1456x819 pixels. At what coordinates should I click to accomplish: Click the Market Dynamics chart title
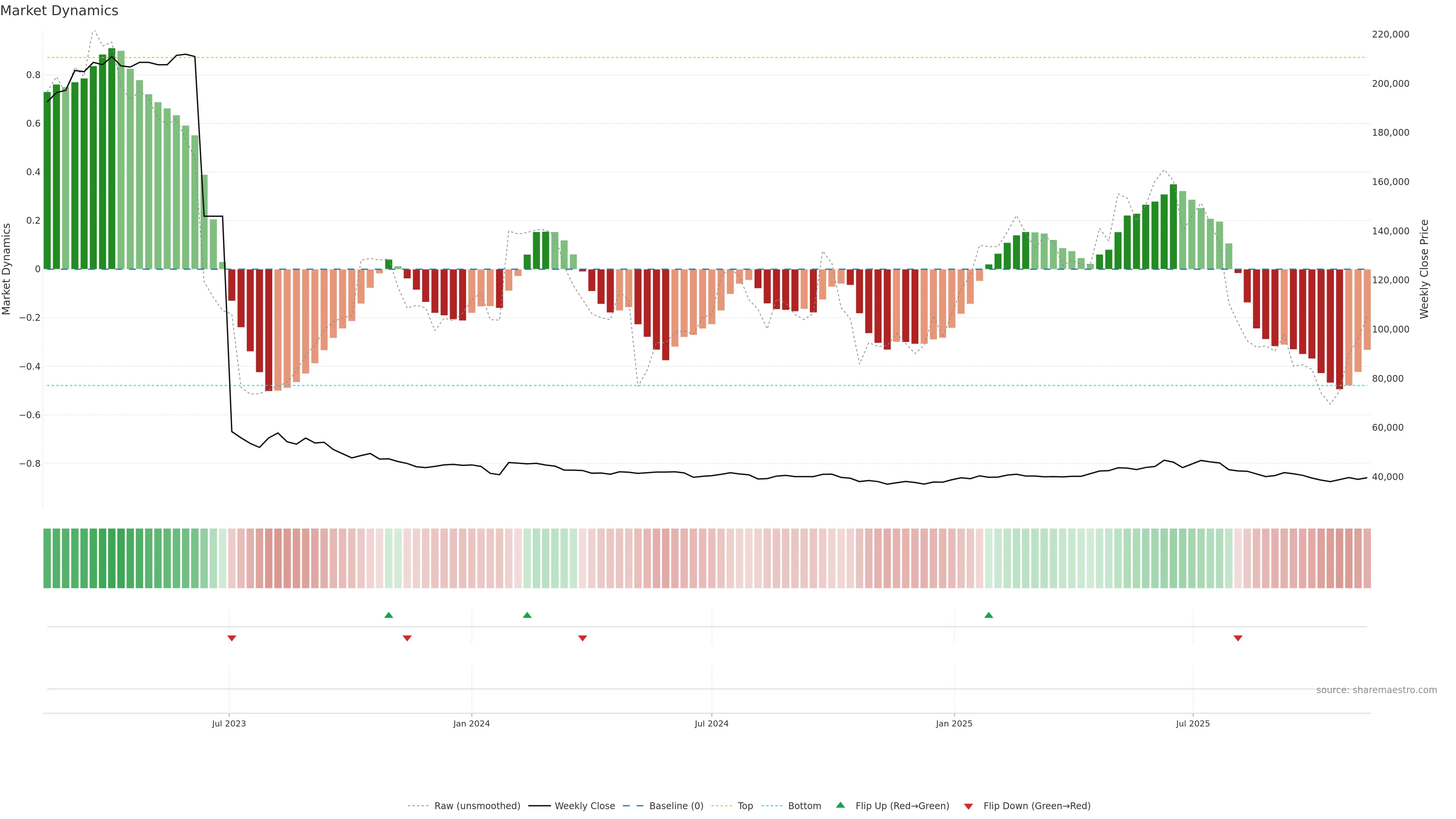point(60,11)
